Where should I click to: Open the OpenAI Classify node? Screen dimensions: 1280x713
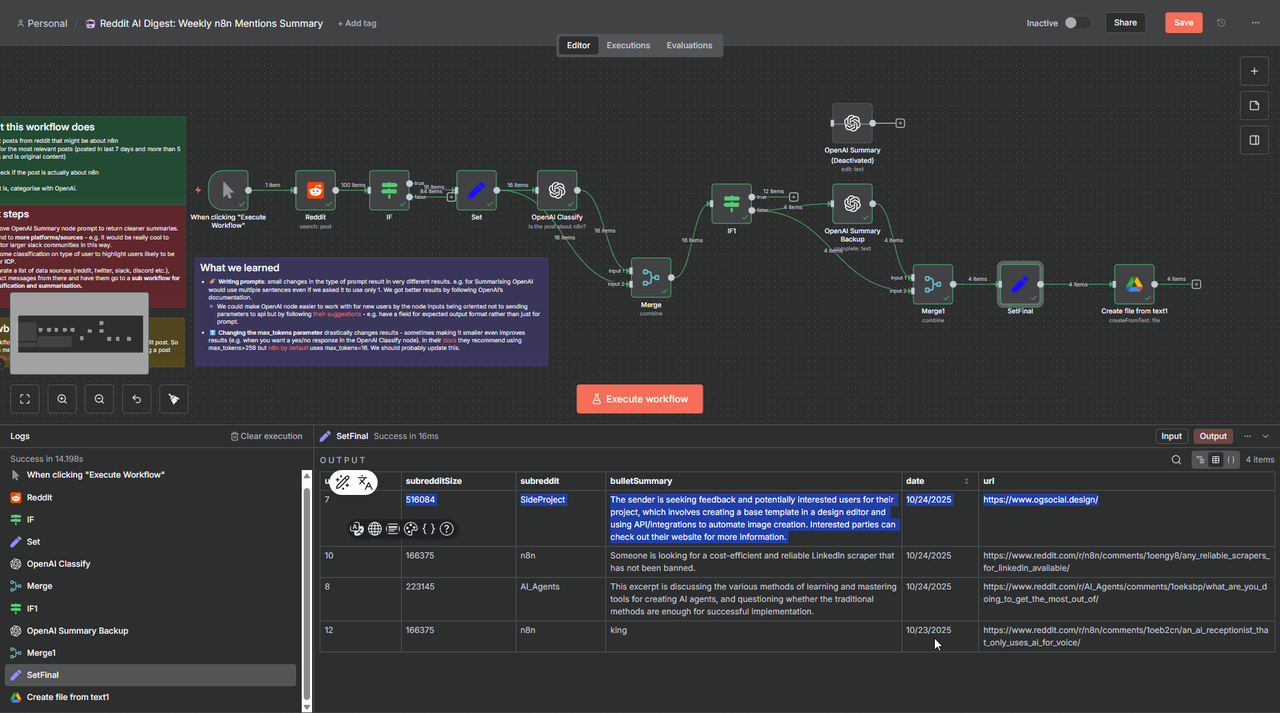[x=557, y=190]
